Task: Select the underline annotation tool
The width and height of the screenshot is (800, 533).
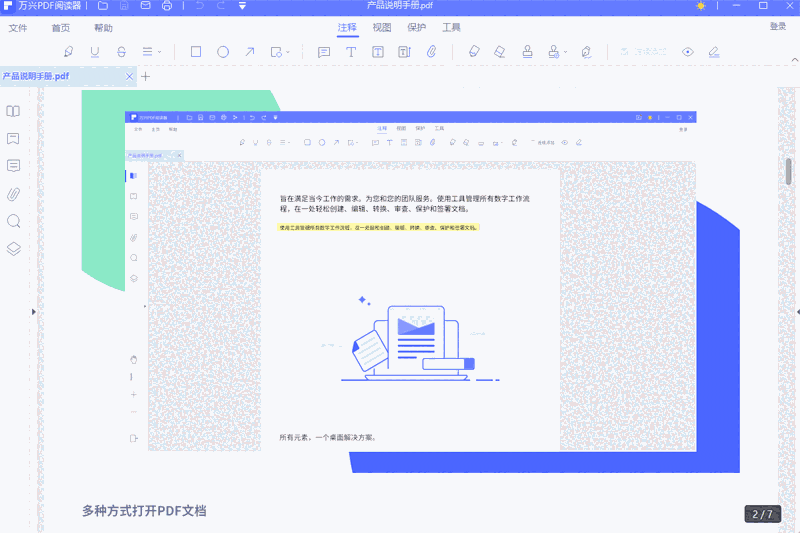Action: pos(94,52)
